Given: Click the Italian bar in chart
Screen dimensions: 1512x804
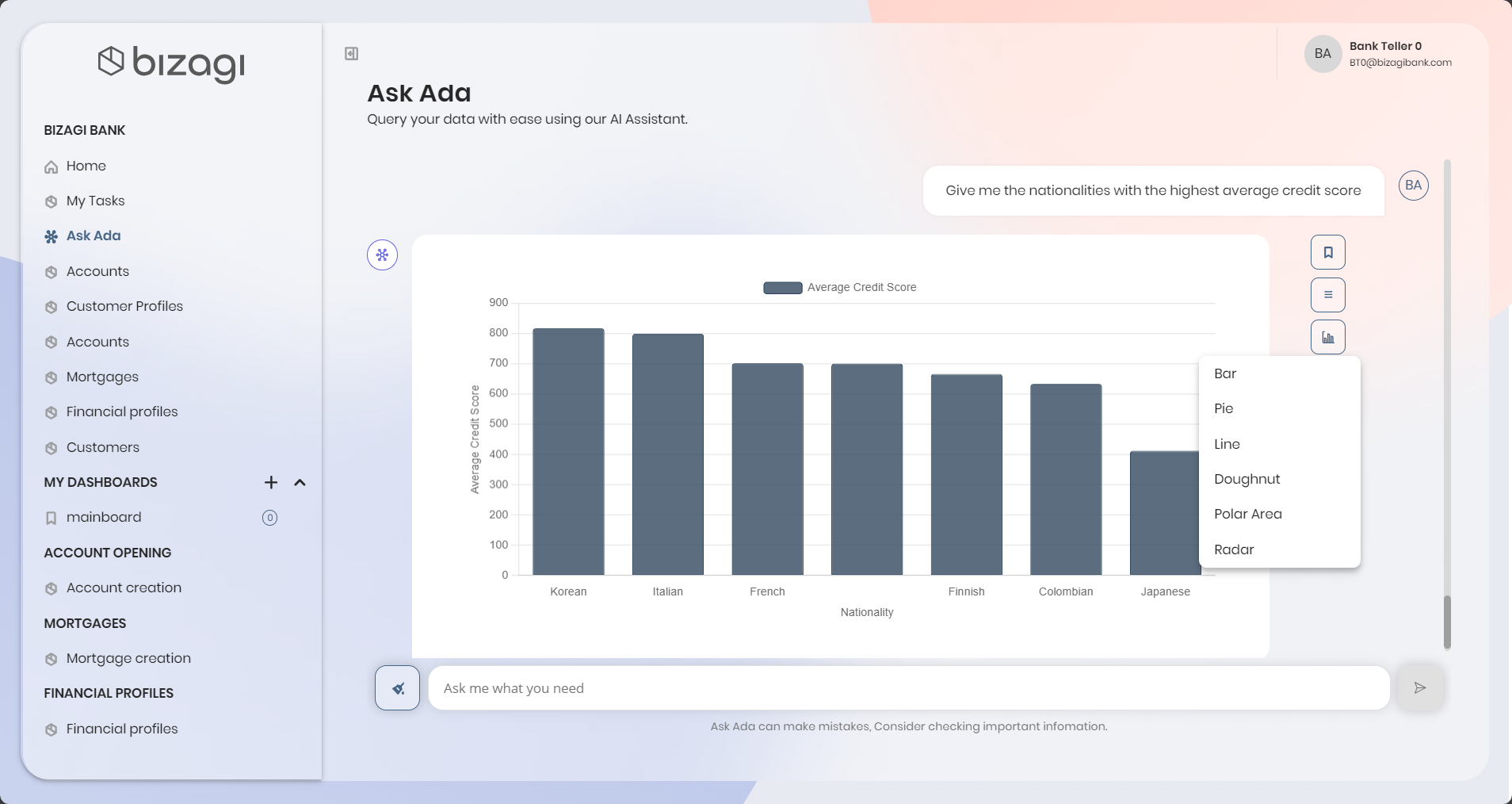Looking at the screenshot, I should point(668,454).
